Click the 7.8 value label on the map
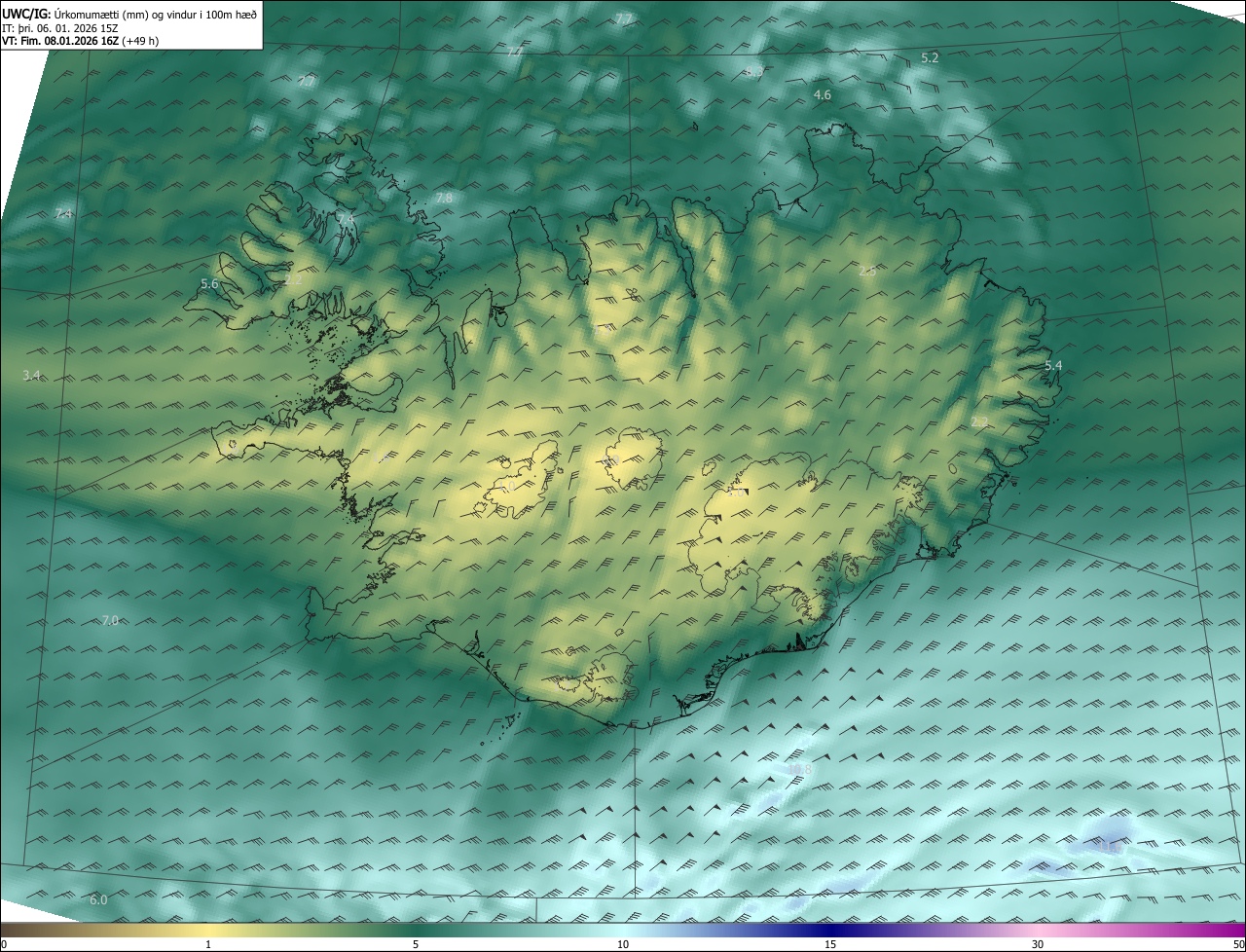This screenshot has height=952, width=1246. pos(444,199)
